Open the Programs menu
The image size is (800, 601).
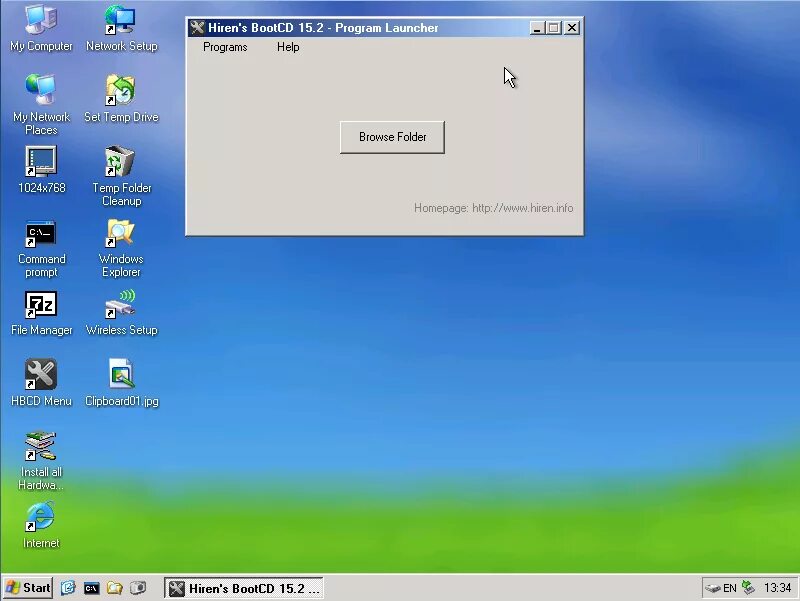coord(225,47)
